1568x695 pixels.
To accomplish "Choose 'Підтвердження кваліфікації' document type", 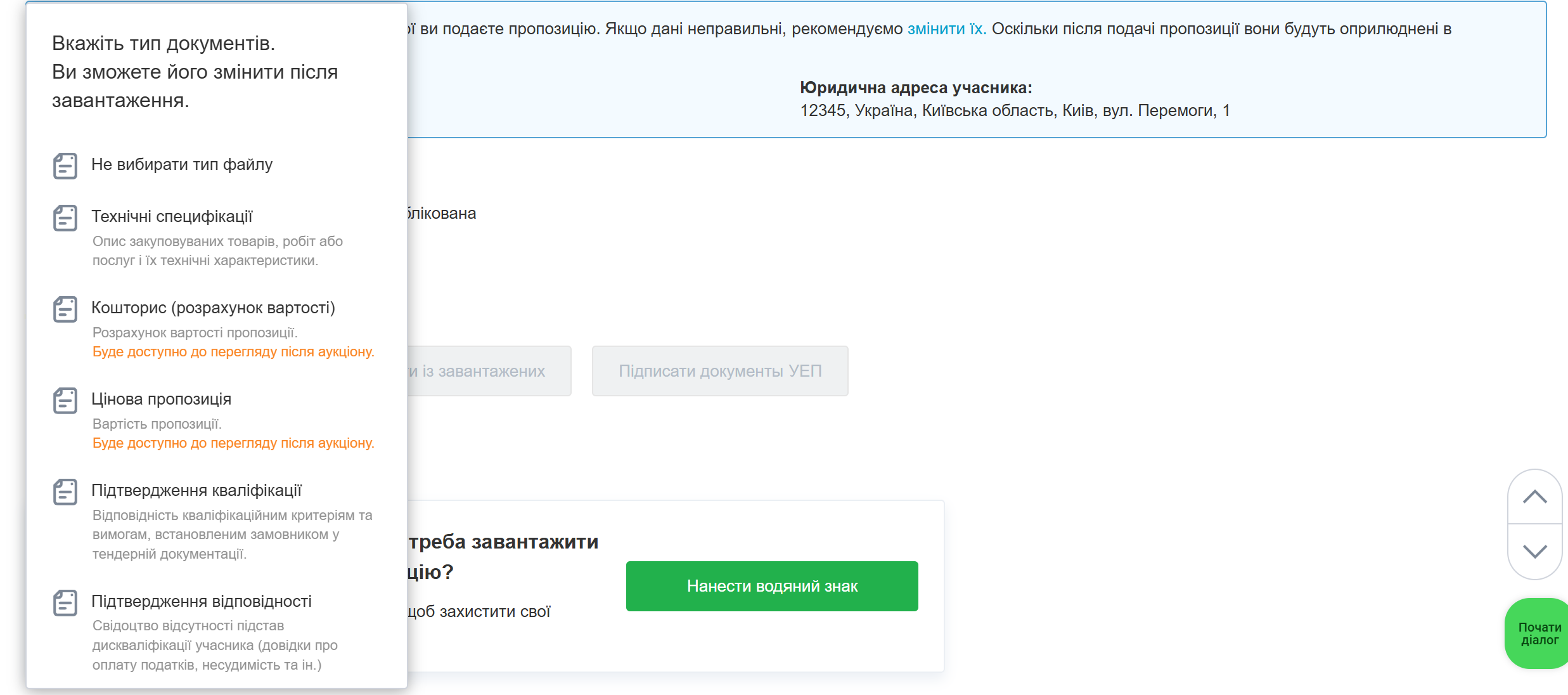I will pos(196,491).
